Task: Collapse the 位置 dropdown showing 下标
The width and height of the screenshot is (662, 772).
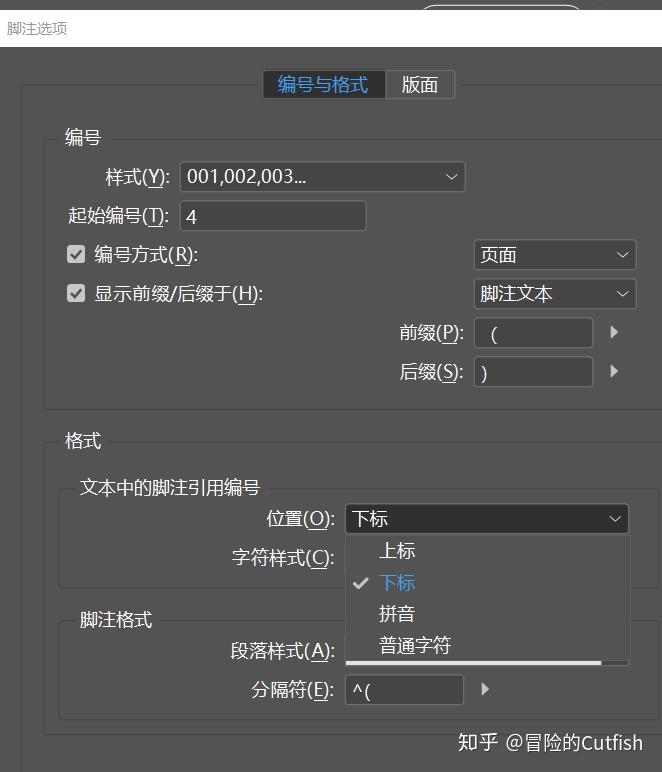Action: point(487,518)
